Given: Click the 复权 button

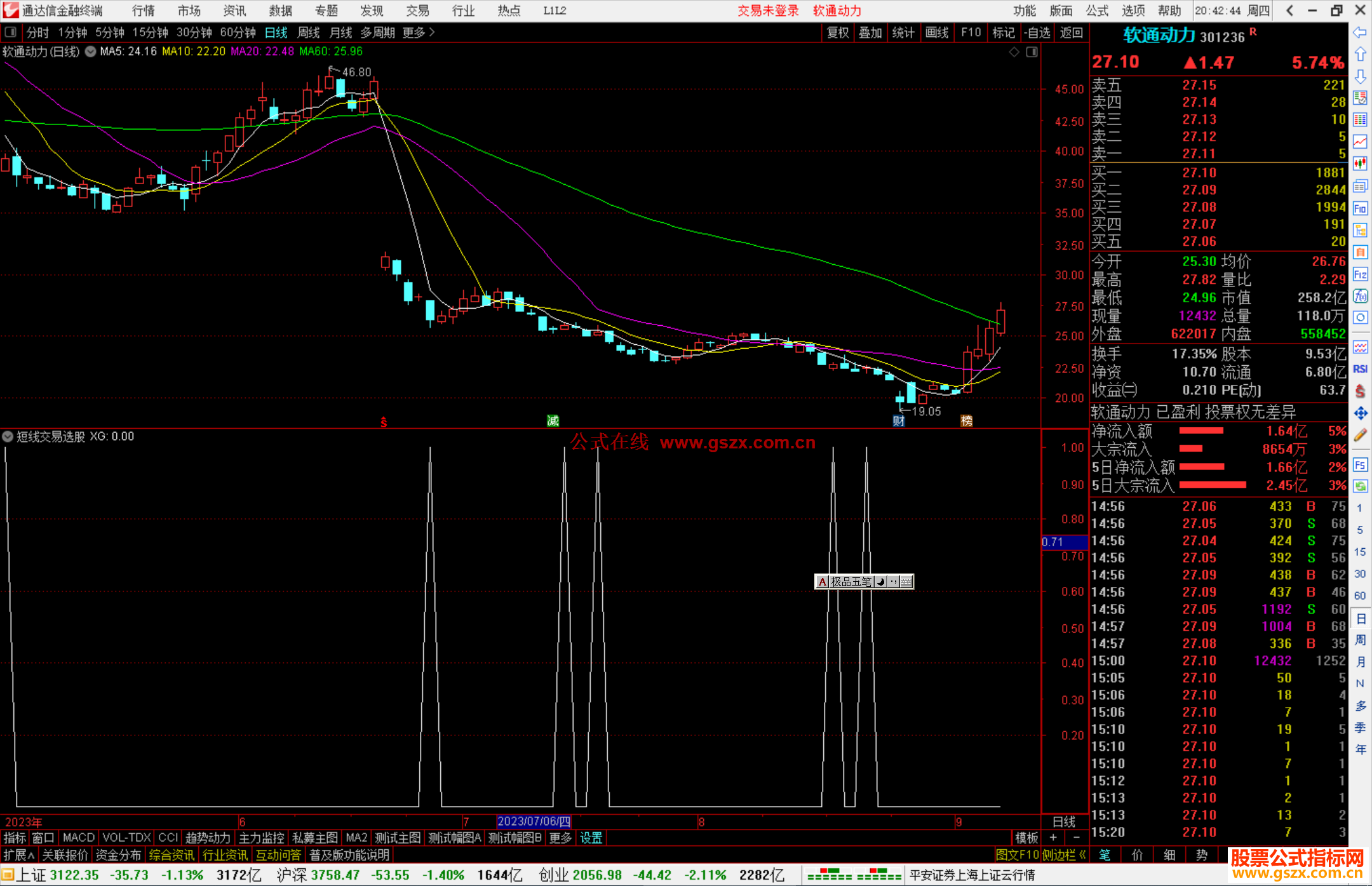Looking at the screenshot, I should pyautogui.click(x=838, y=32).
